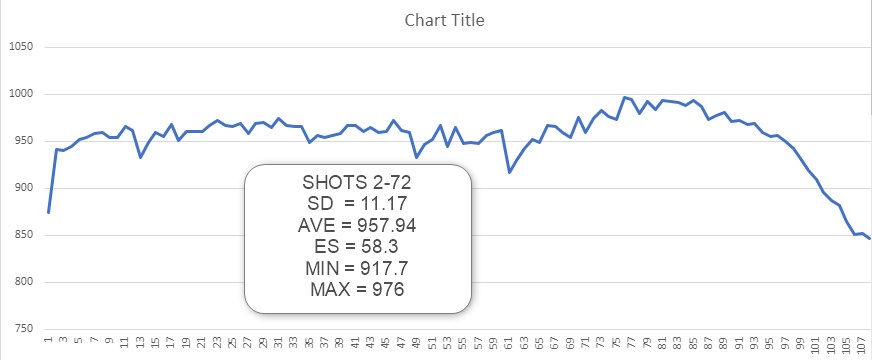This screenshot has width=872, height=360.
Task: Click the 1000 vertical axis label
Action: [x=23, y=95]
